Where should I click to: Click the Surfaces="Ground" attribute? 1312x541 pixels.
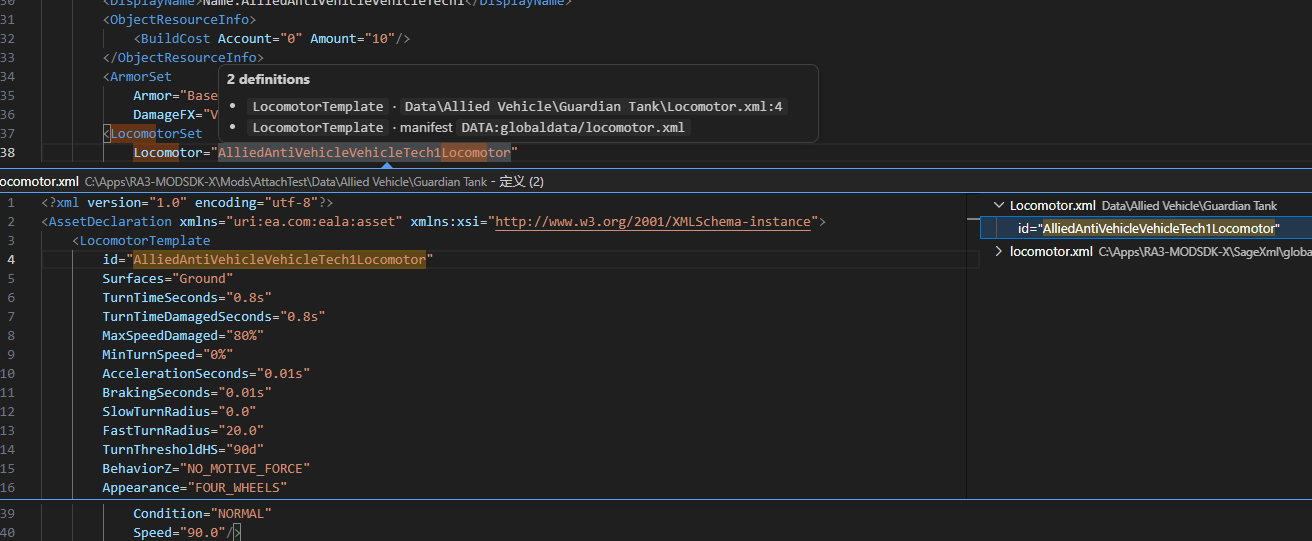click(x=167, y=278)
